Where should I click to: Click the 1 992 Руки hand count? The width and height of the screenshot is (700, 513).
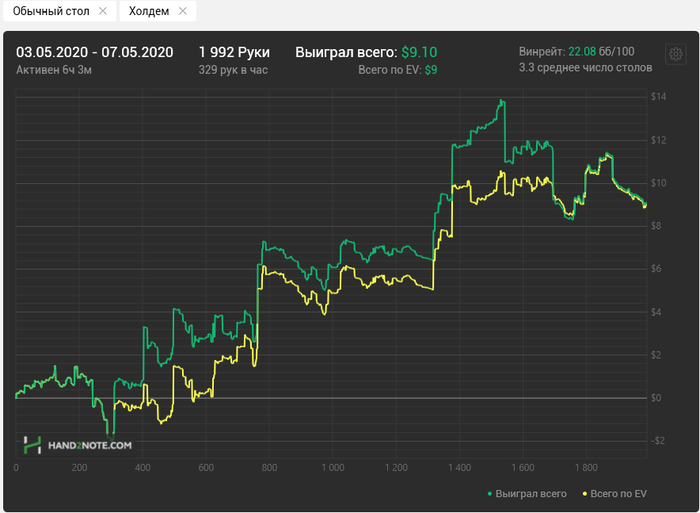[x=234, y=52]
